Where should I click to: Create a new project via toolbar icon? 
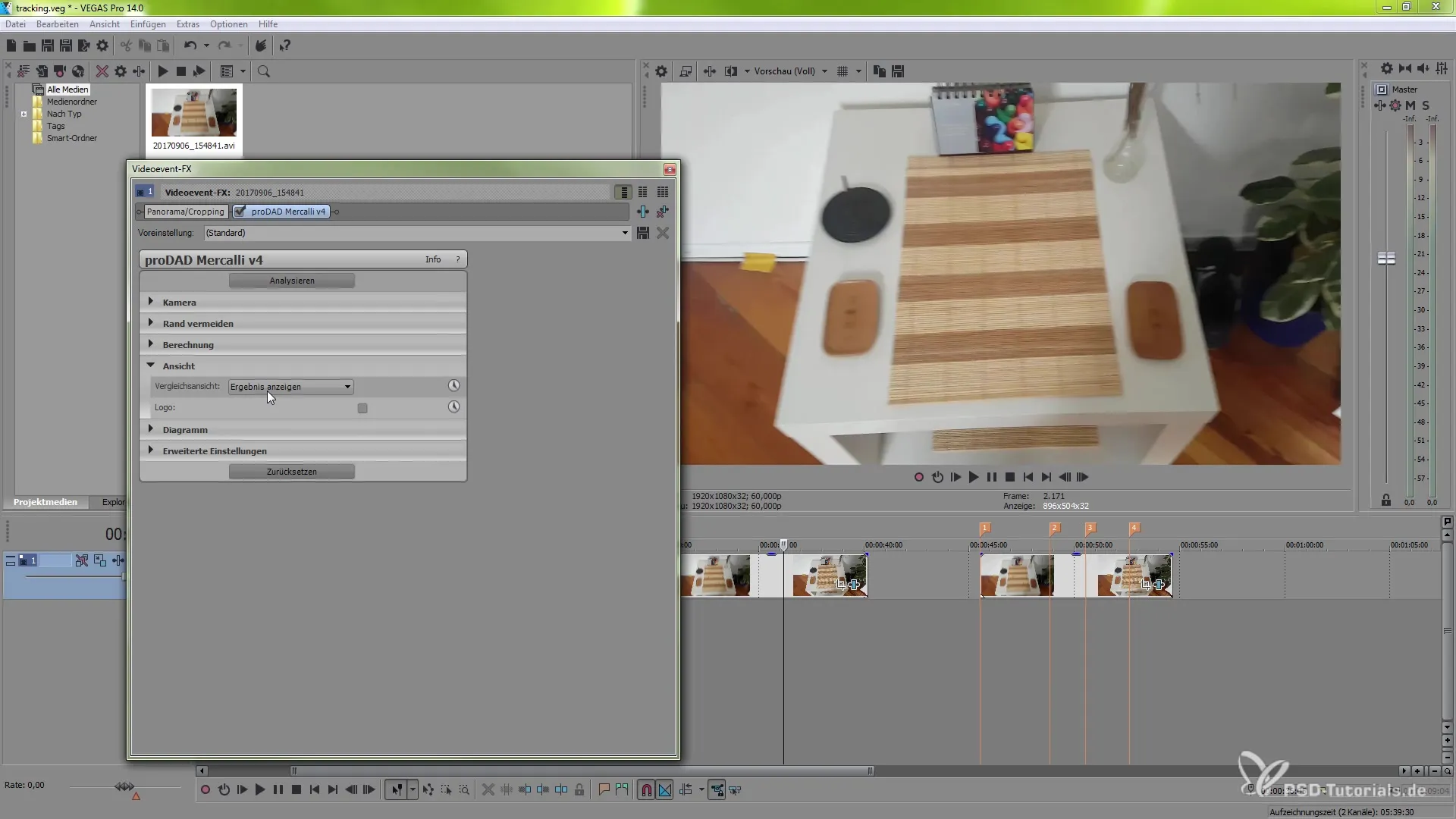[x=11, y=45]
